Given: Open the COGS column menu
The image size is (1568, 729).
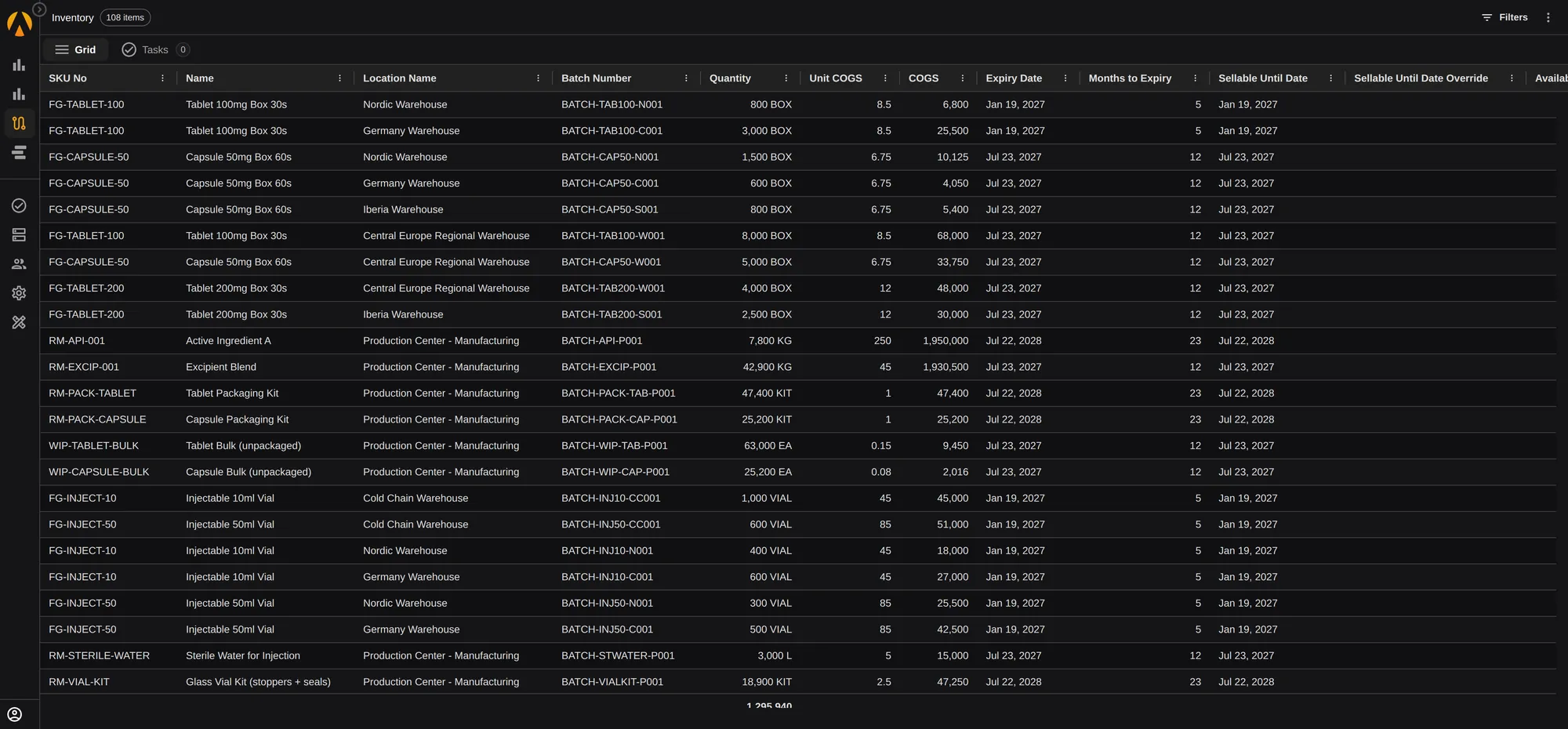Looking at the screenshot, I should pos(963,78).
